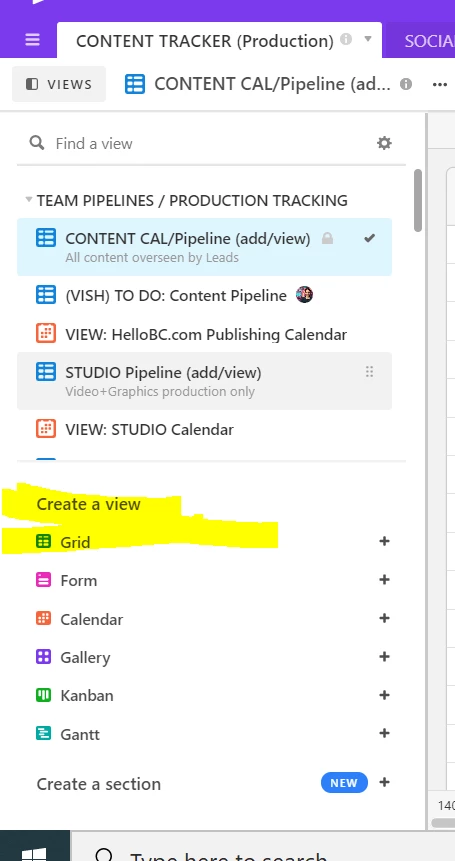Toggle the VIEWS sidebar button
This screenshot has width=455, height=861.
point(59,84)
